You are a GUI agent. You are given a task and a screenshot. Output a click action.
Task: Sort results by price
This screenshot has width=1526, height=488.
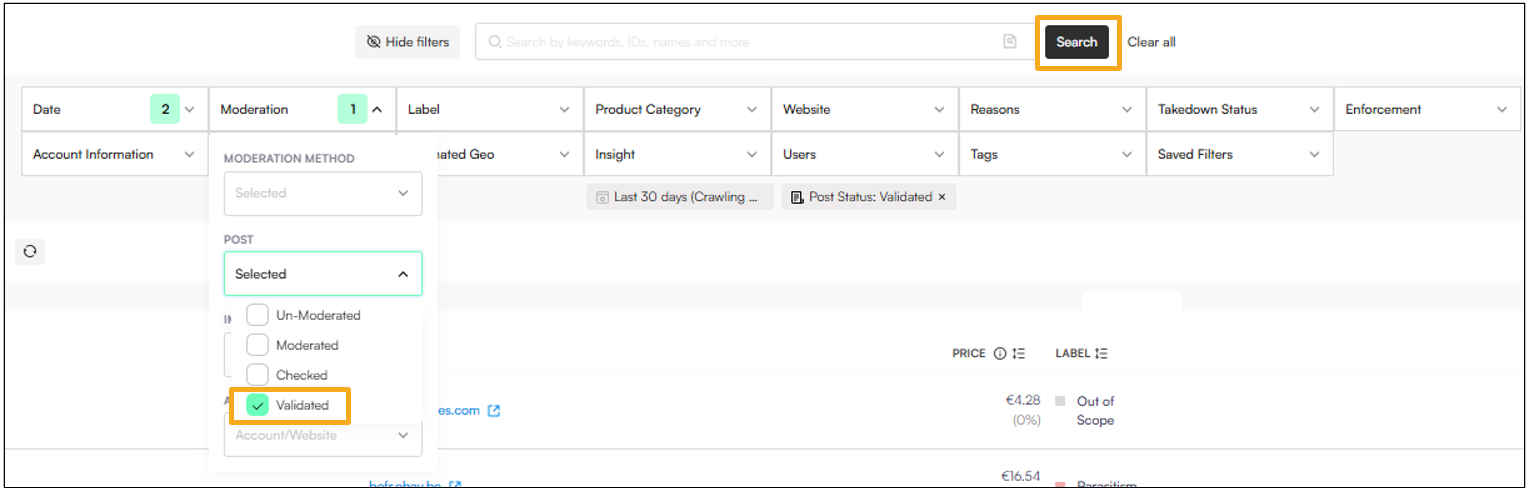point(1019,353)
